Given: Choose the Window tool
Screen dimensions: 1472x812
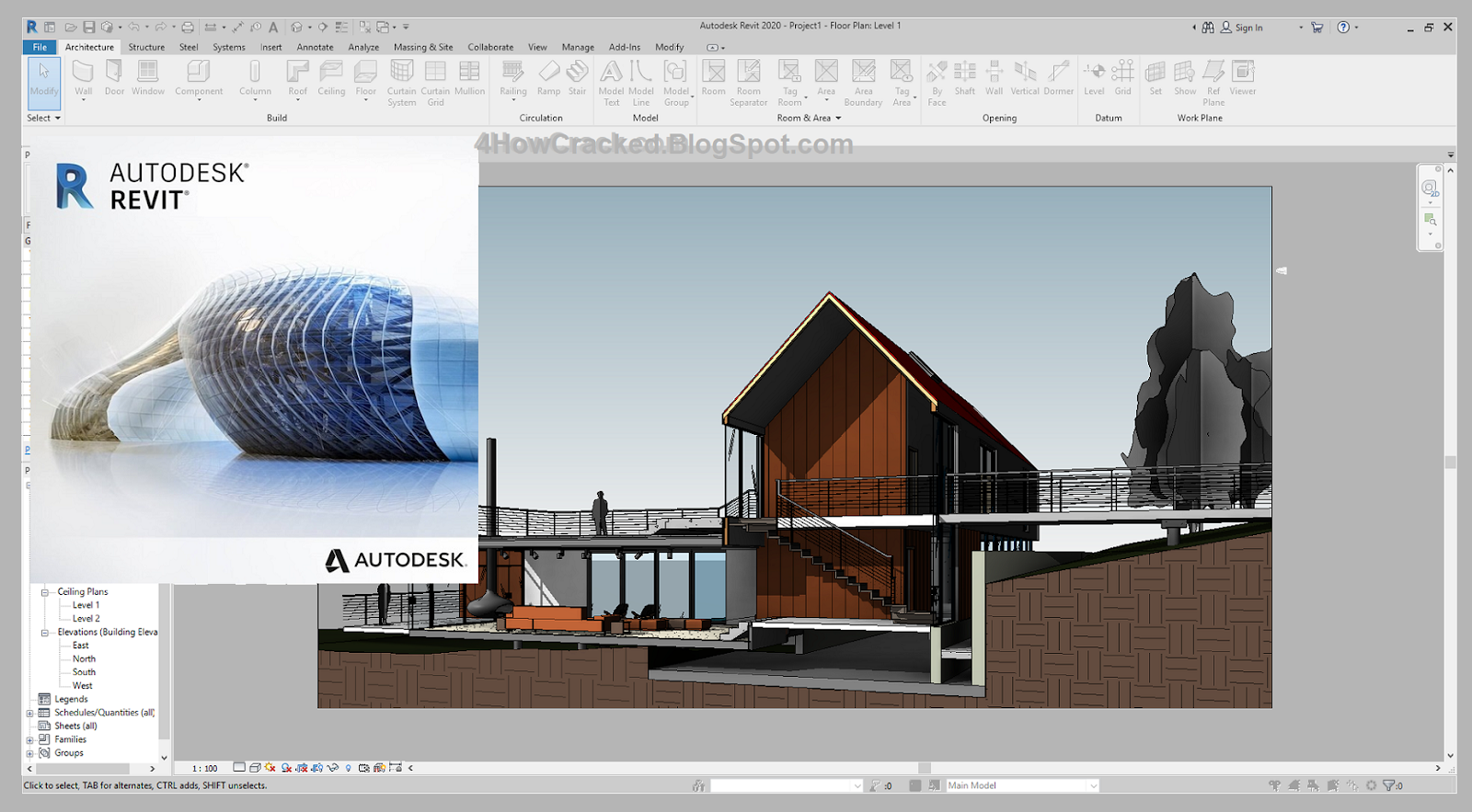Looking at the screenshot, I should tap(148, 78).
